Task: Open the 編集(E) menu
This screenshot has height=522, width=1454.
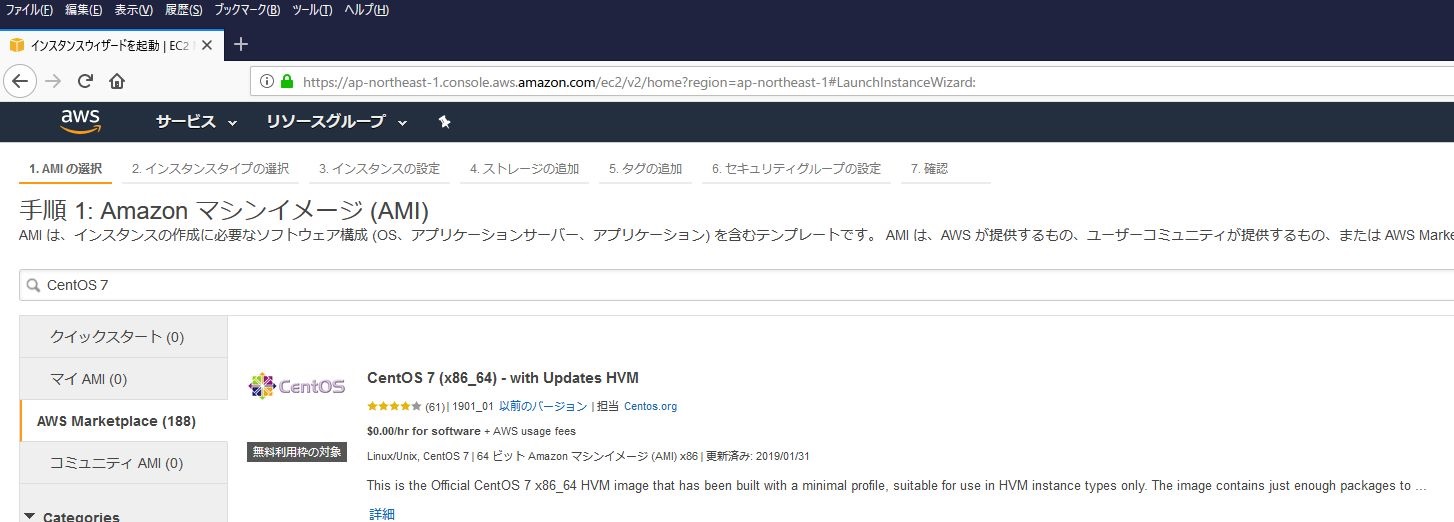Action: tap(83, 10)
